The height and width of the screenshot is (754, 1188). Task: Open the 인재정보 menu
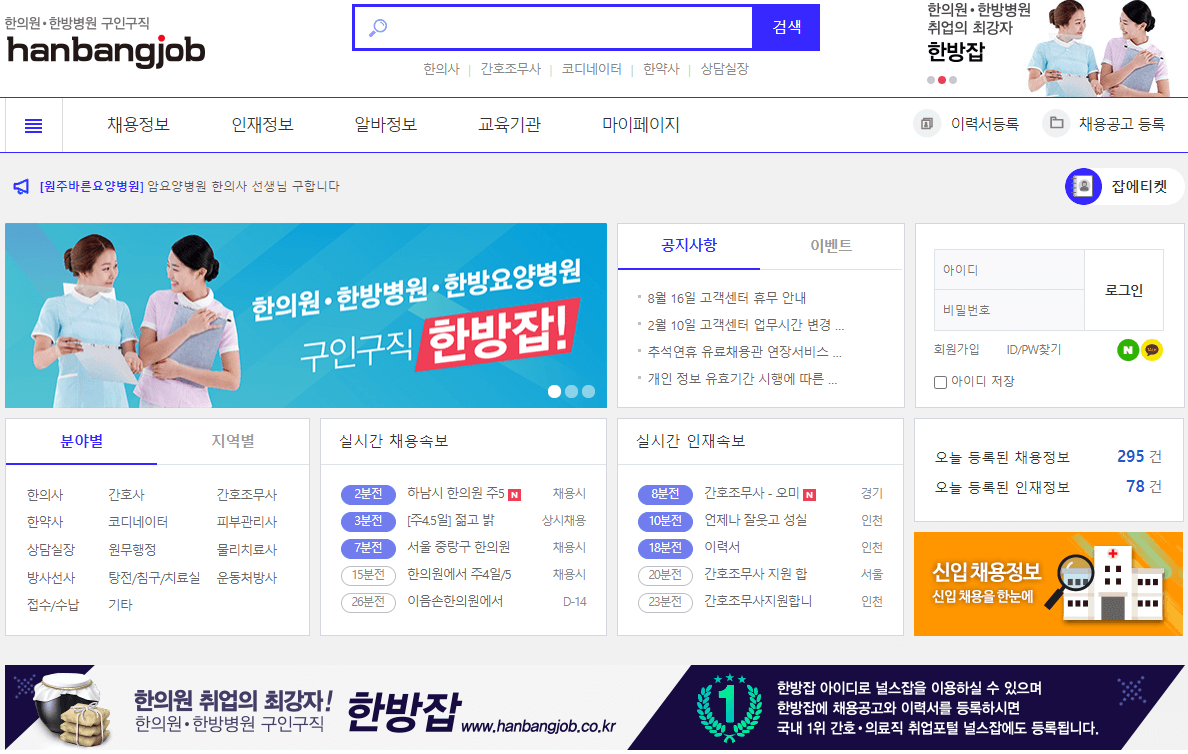point(262,124)
